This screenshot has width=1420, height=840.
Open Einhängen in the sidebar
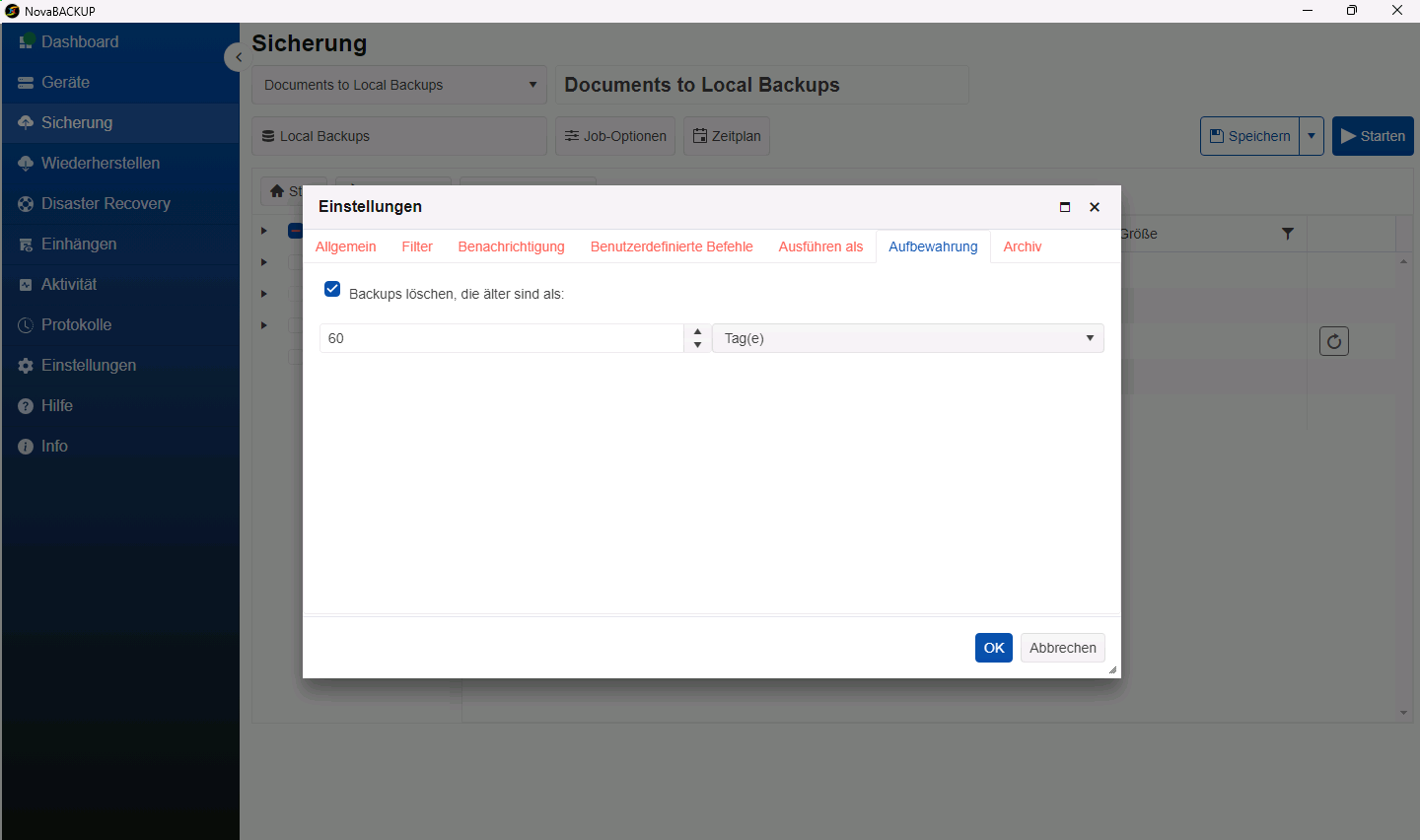(119, 244)
